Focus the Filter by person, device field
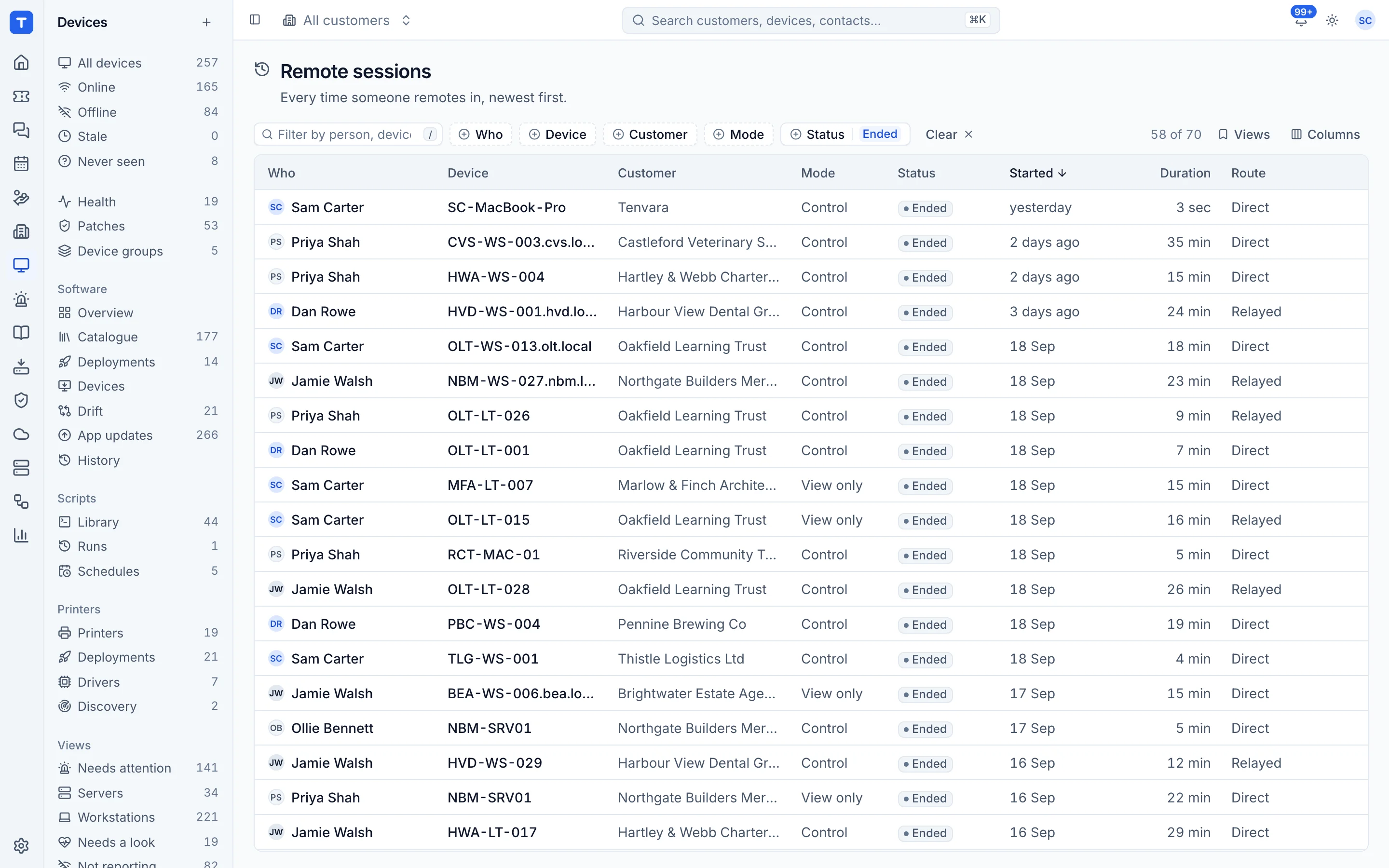This screenshot has width=1389, height=868. 348,135
